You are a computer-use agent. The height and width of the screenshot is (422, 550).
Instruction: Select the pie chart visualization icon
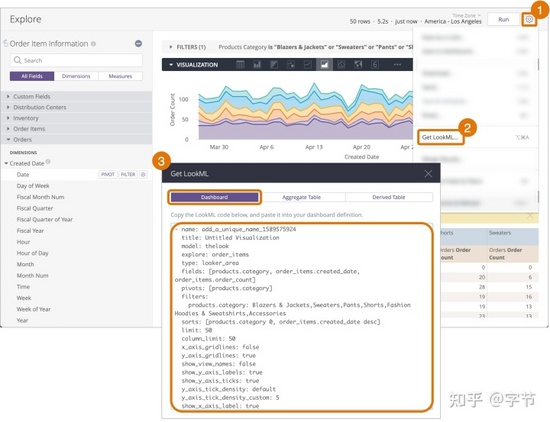(x=341, y=65)
